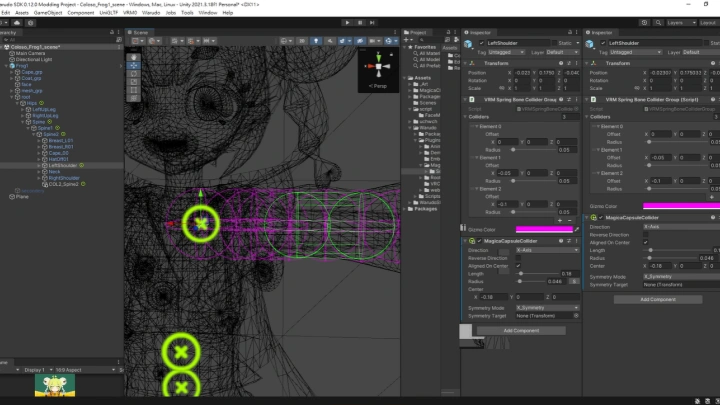Click the Persp label on orientation gizmo
The image size is (720, 405).
(x=378, y=86)
